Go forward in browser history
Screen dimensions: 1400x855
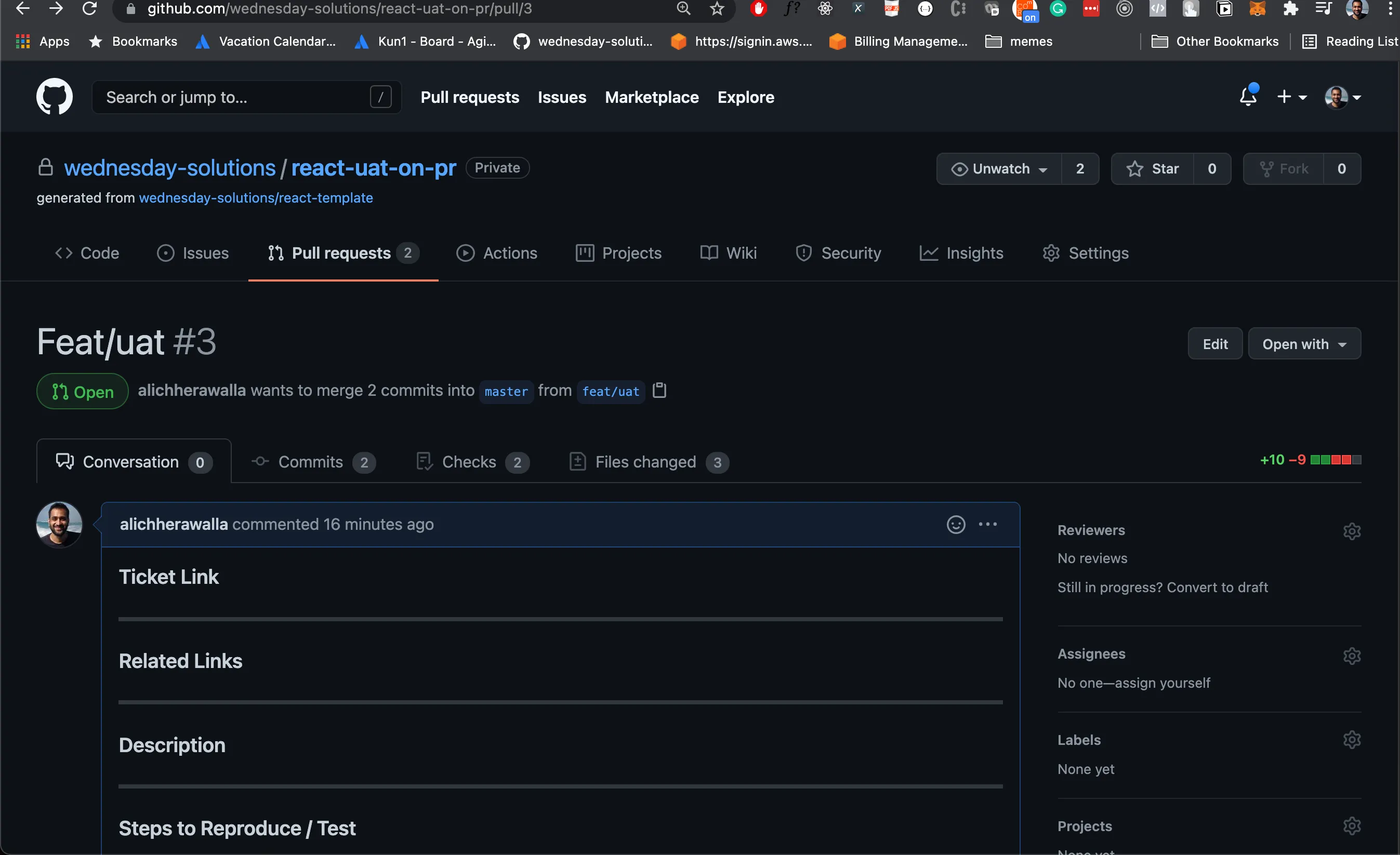pos(56,8)
